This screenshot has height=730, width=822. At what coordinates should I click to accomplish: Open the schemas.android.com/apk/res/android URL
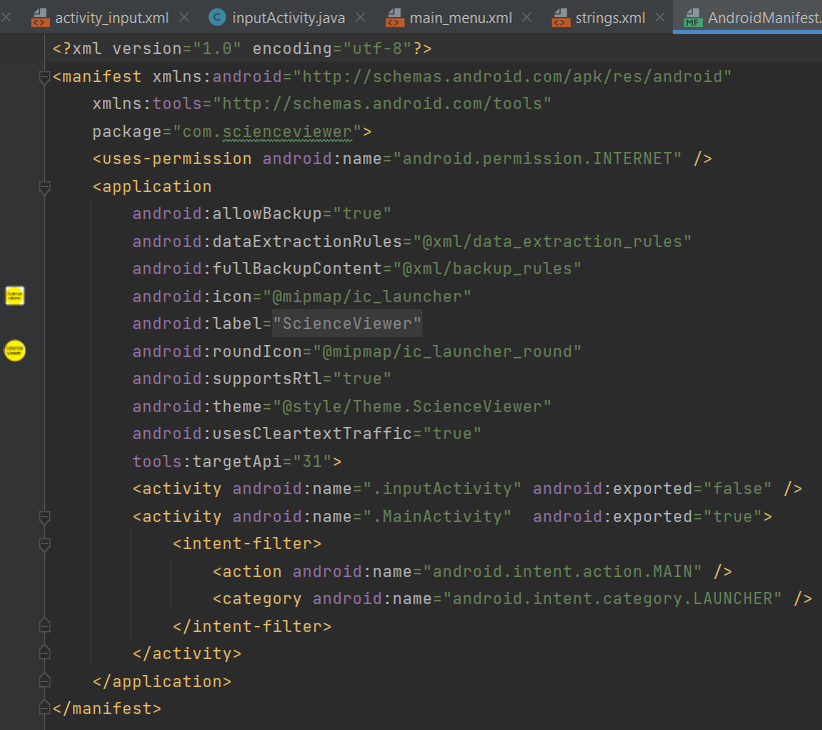pos(520,75)
